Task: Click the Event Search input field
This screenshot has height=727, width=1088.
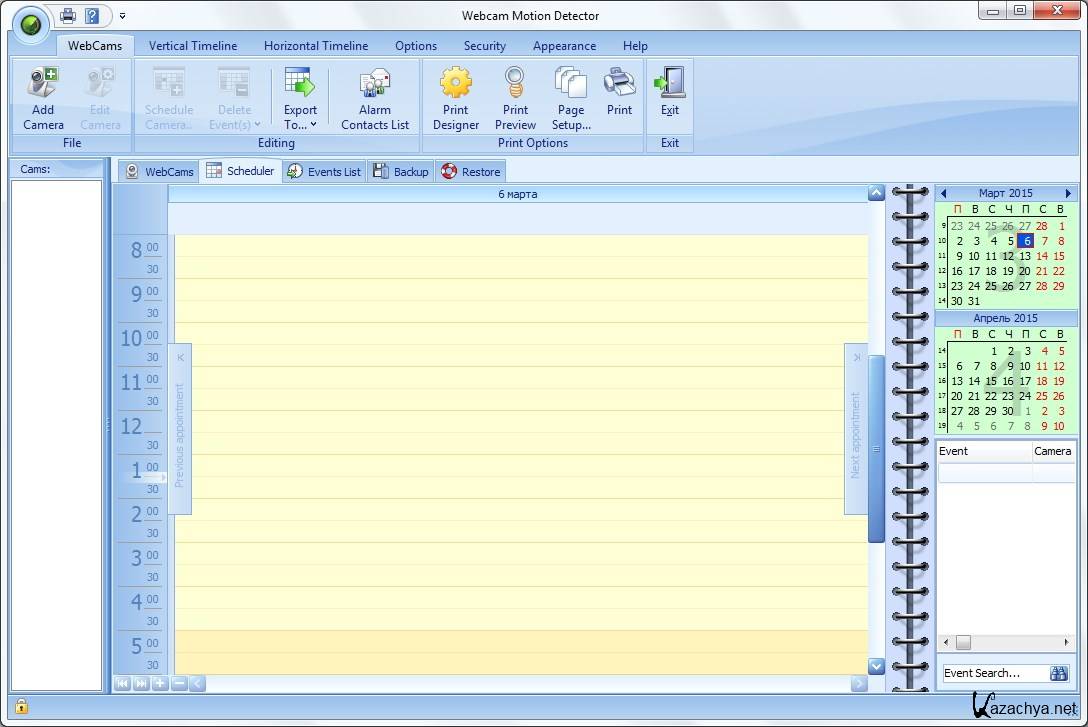Action: click(x=993, y=673)
